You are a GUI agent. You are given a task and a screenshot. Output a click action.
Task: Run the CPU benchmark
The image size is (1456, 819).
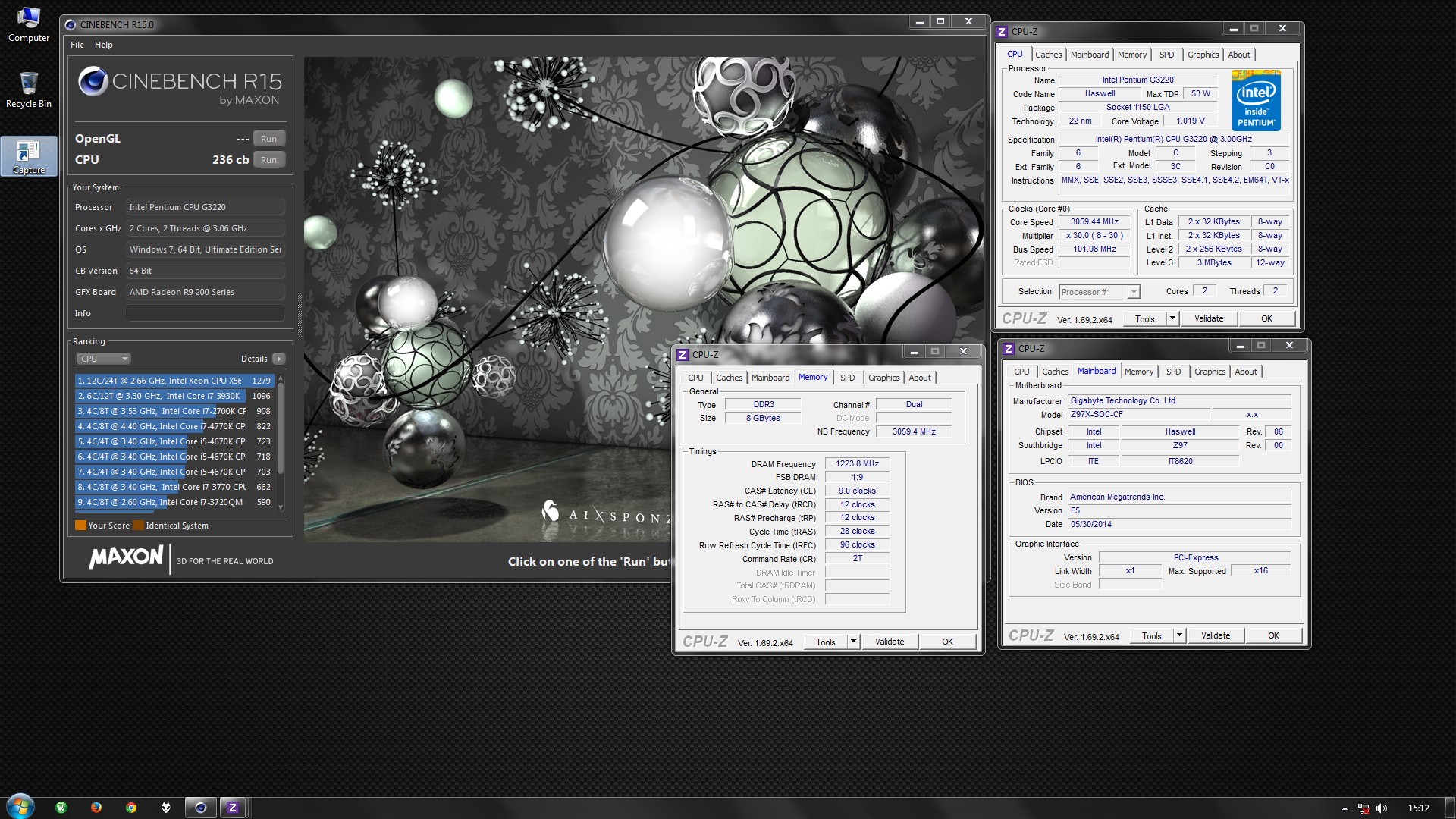(x=269, y=160)
